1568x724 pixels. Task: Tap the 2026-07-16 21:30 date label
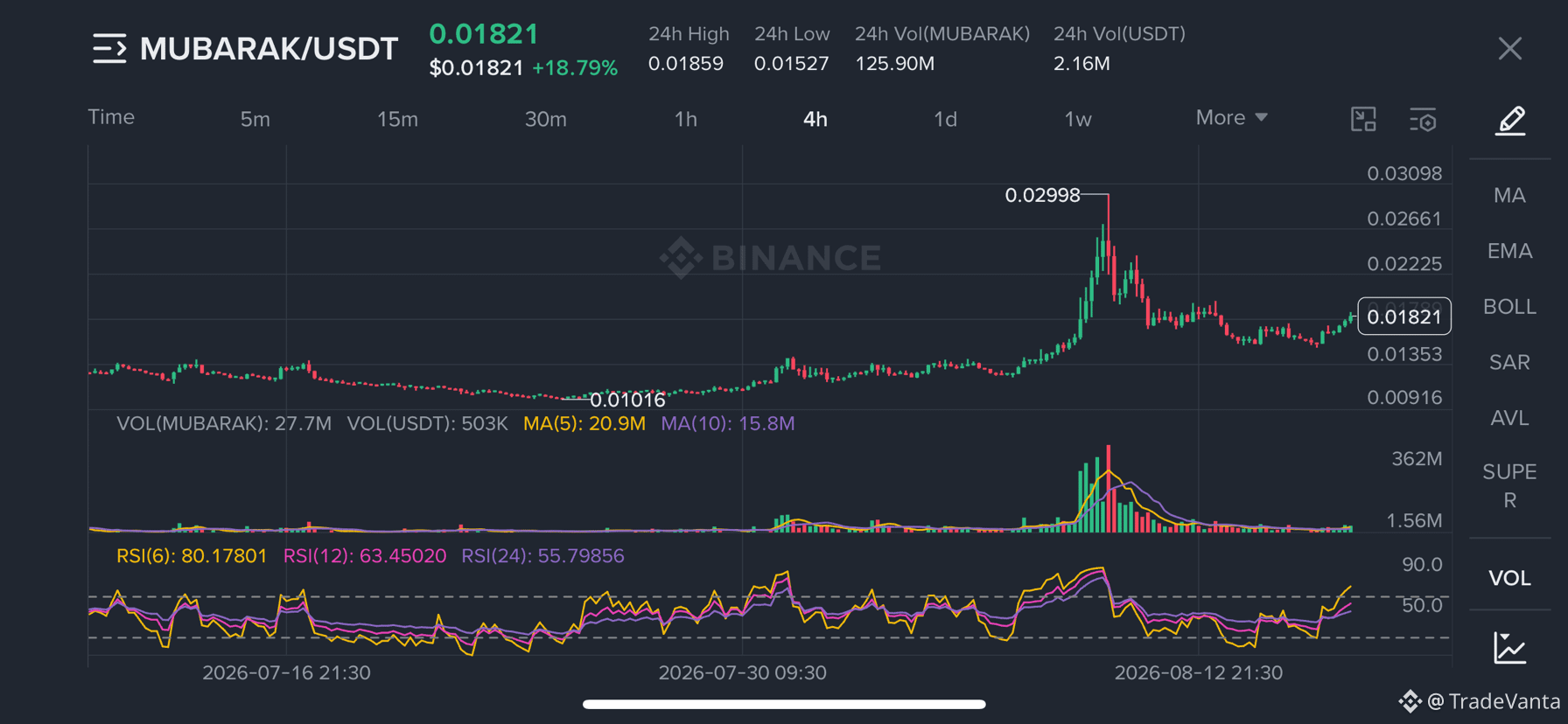pos(286,672)
